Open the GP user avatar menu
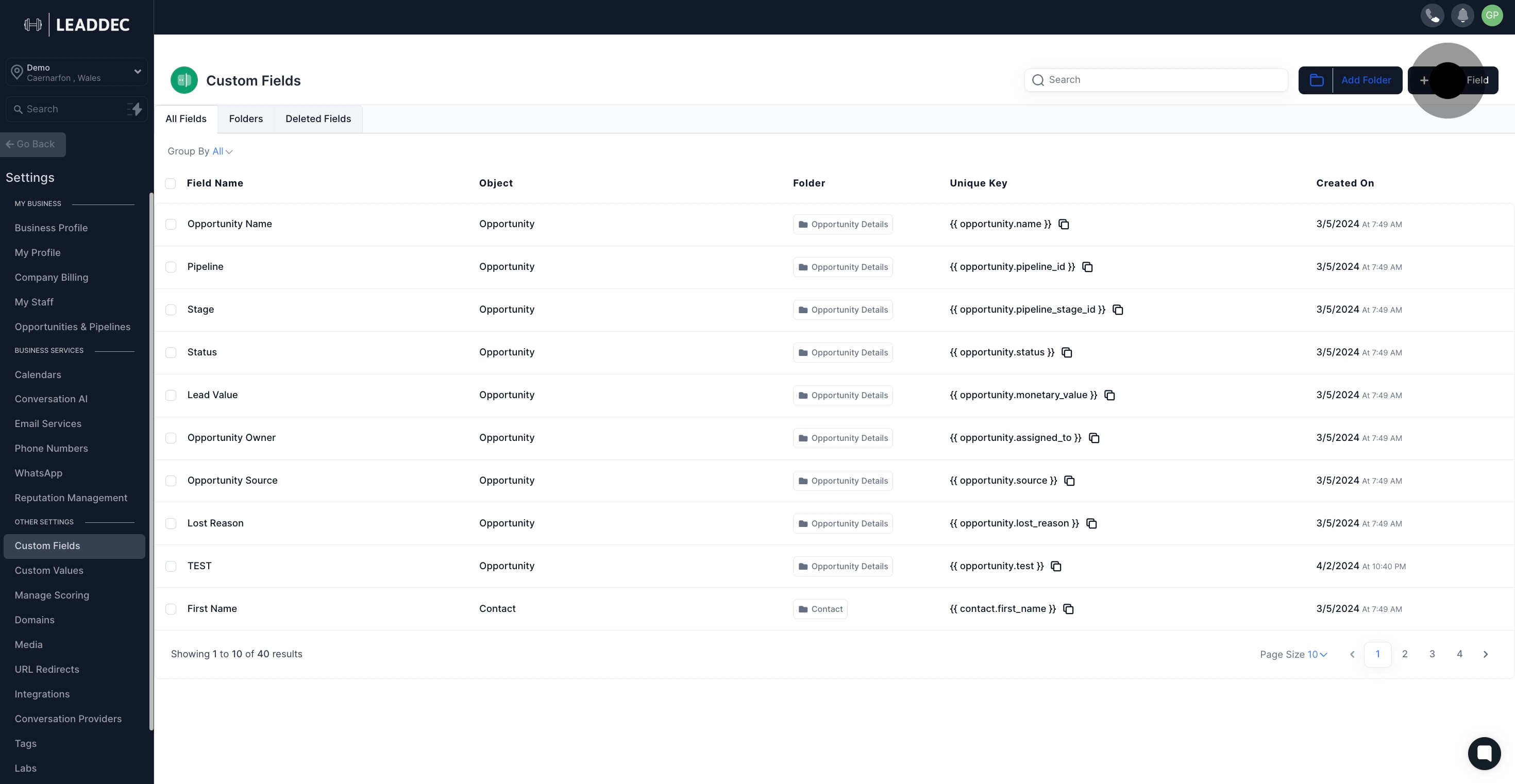Viewport: 1515px width, 784px height. [x=1492, y=15]
